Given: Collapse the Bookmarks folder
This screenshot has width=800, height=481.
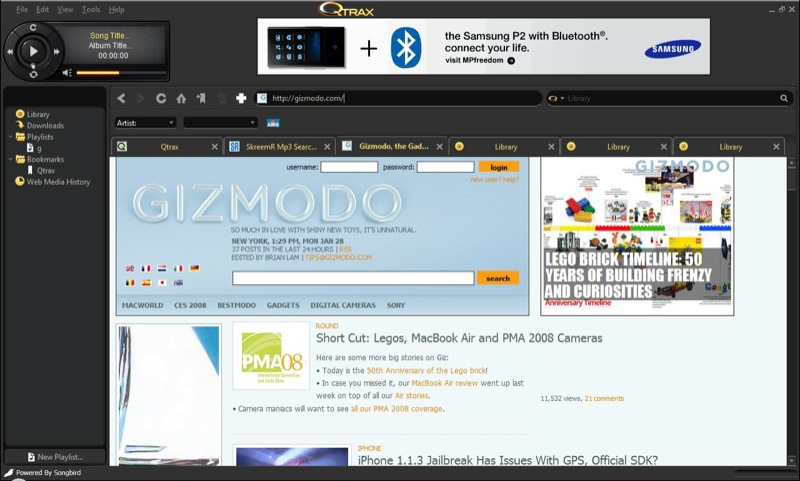Looking at the screenshot, I should click(x=11, y=159).
